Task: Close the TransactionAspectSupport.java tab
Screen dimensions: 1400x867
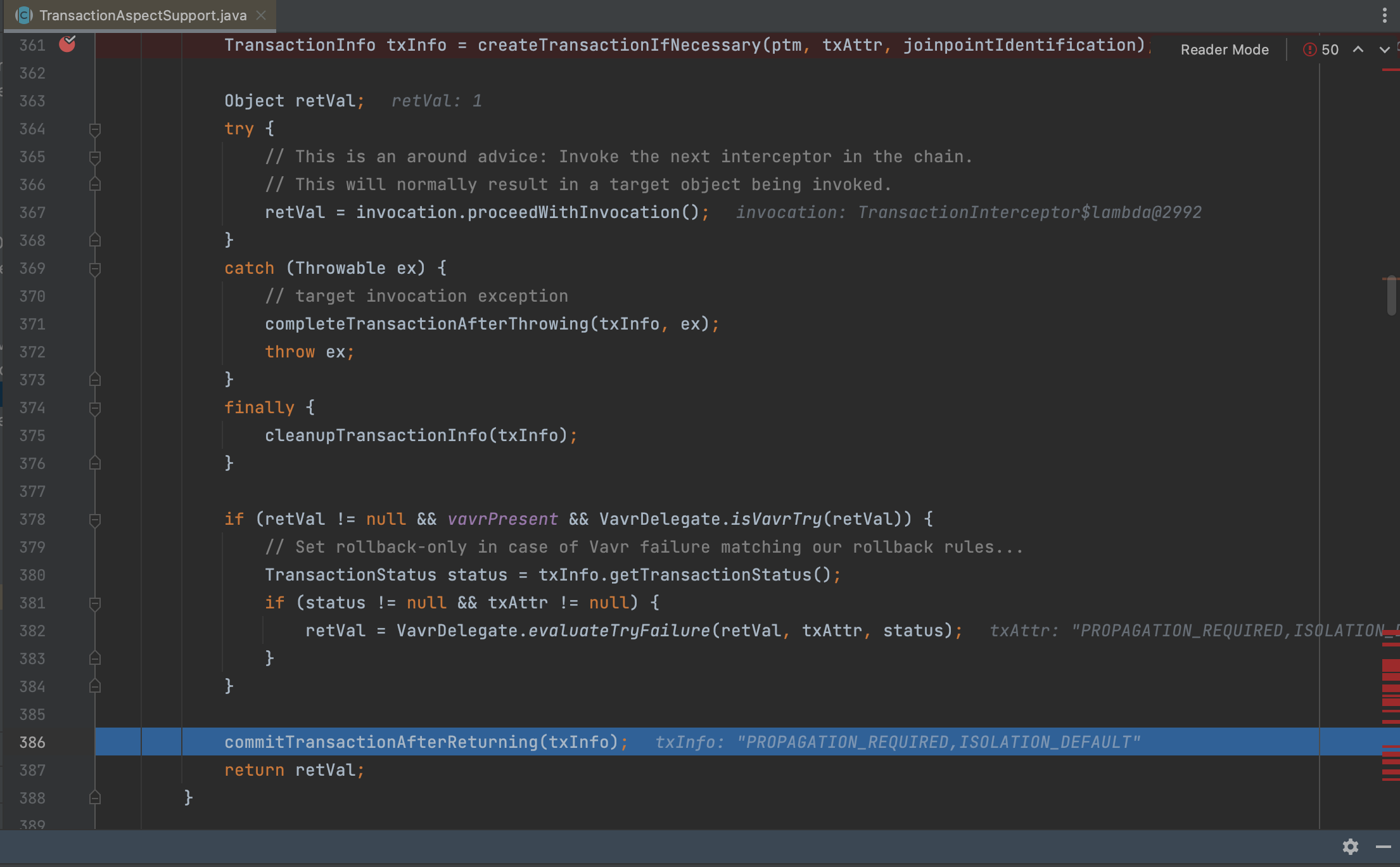Action: [x=261, y=15]
